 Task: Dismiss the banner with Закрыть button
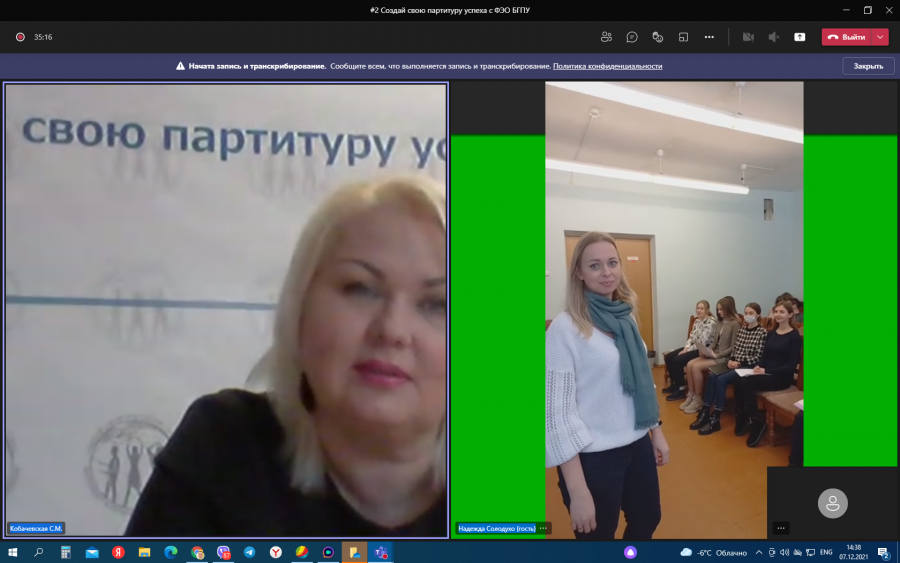click(x=868, y=66)
